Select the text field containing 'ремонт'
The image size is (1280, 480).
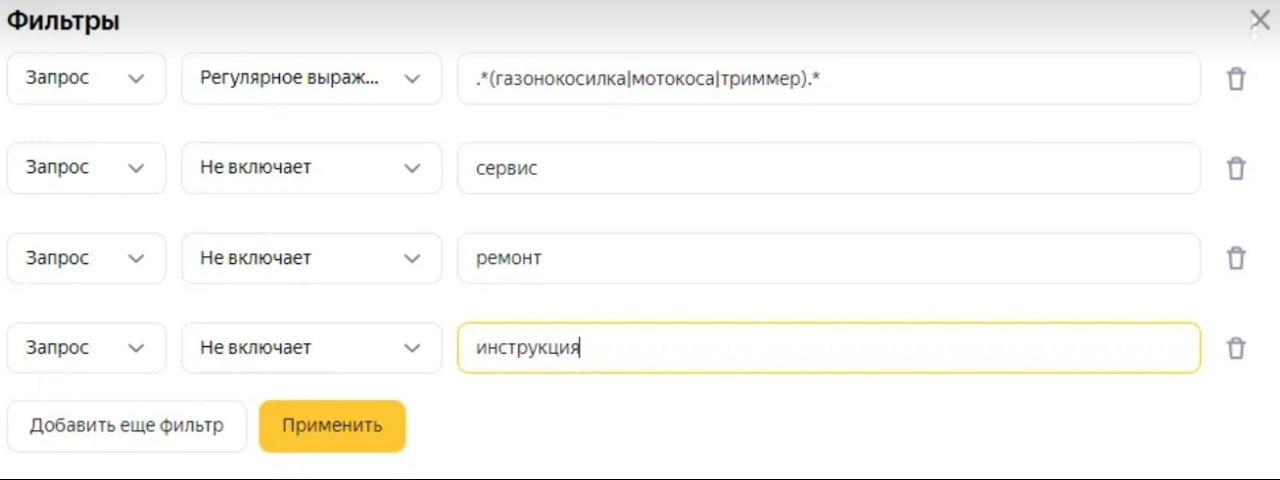click(x=828, y=258)
